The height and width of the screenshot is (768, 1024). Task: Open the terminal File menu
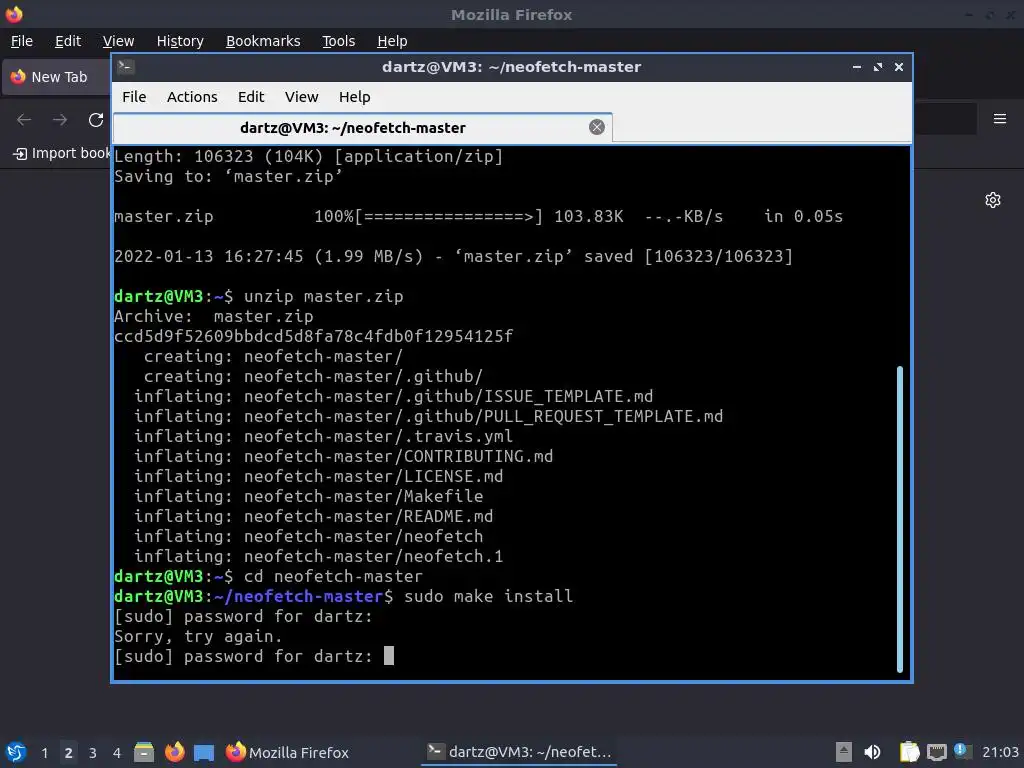tap(134, 97)
